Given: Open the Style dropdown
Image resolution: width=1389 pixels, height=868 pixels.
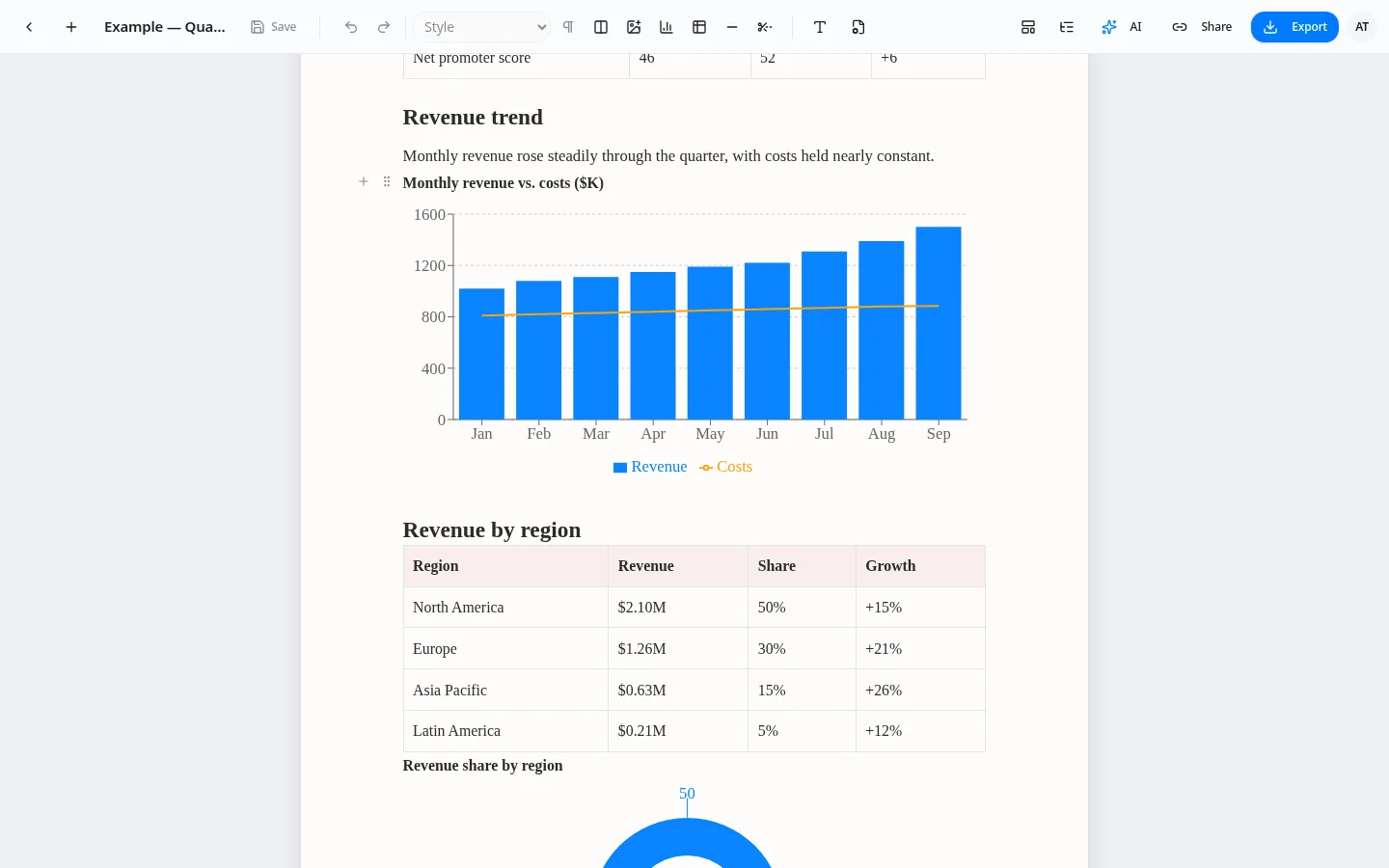Looking at the screenshot, I should (482, 27).
